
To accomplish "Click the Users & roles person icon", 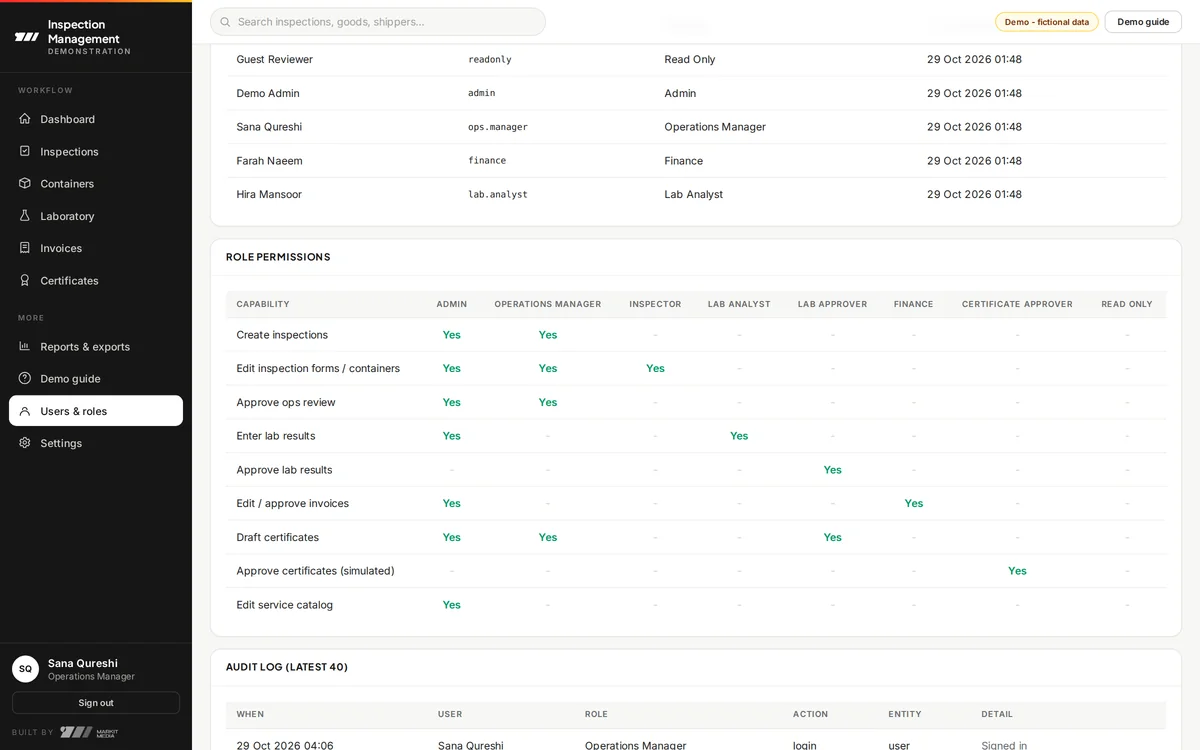I will [x=25, y=411].
